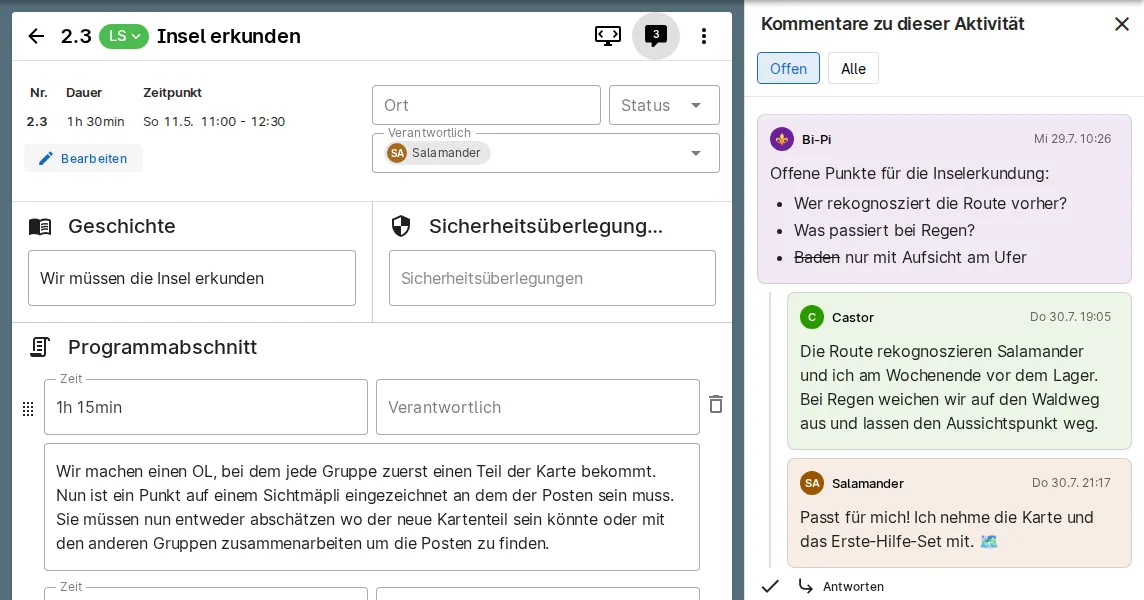
Task: Resolve the comment thread with checkmark icon
Action: pyautogui.click(x=770, y=586)
